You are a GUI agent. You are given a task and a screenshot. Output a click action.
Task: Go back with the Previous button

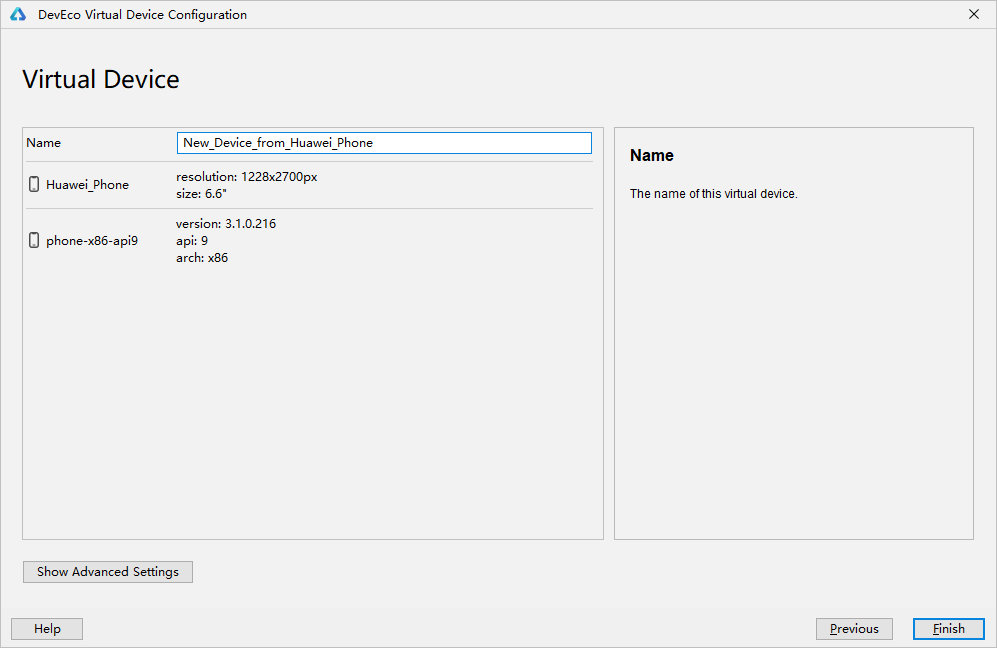tap(854, 629)
